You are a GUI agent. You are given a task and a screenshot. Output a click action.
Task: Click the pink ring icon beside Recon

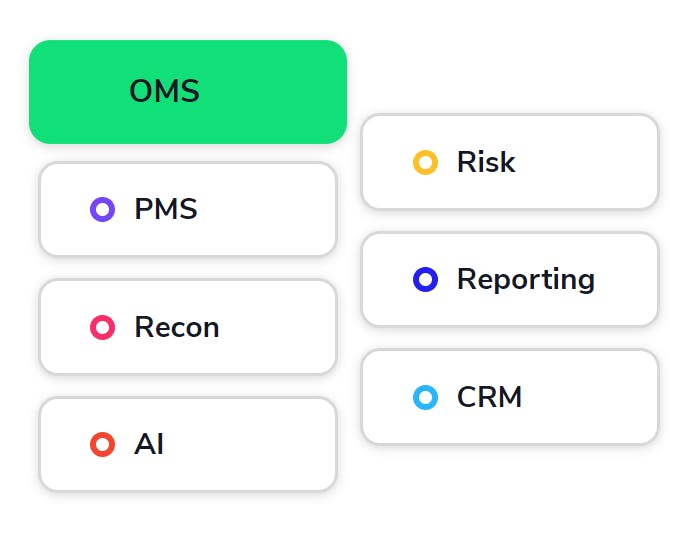[x=102, y=327]
